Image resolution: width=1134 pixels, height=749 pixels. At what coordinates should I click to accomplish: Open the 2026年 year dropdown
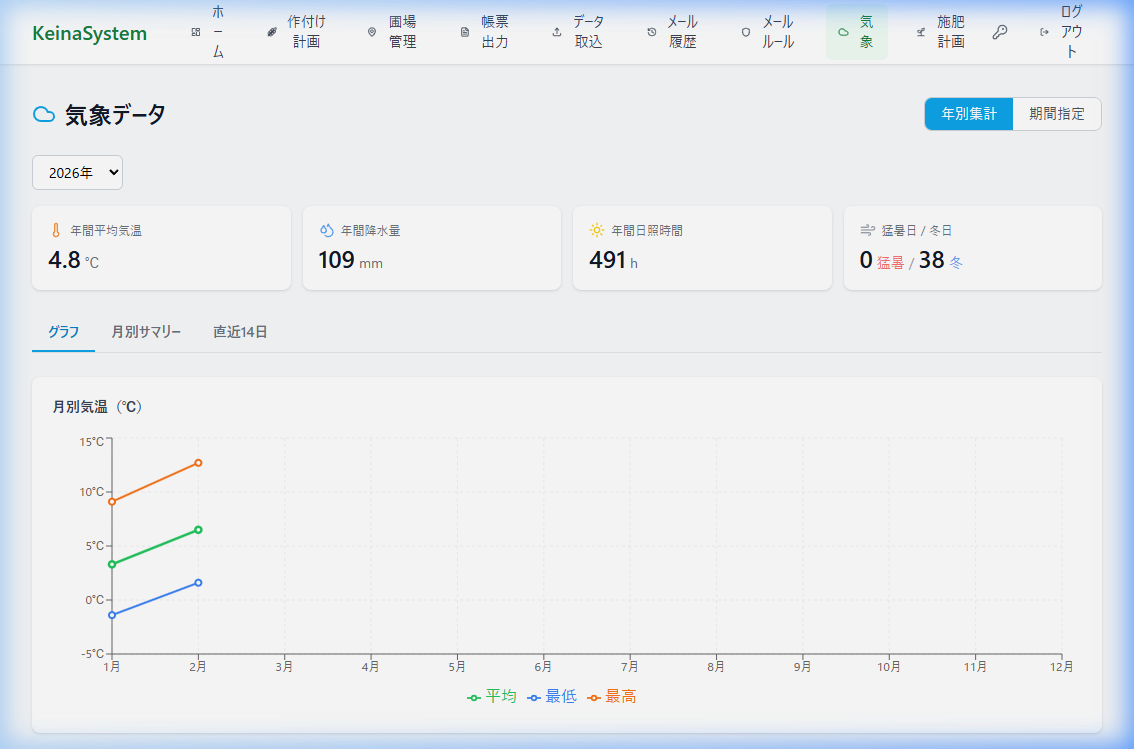tap(77, 172)
